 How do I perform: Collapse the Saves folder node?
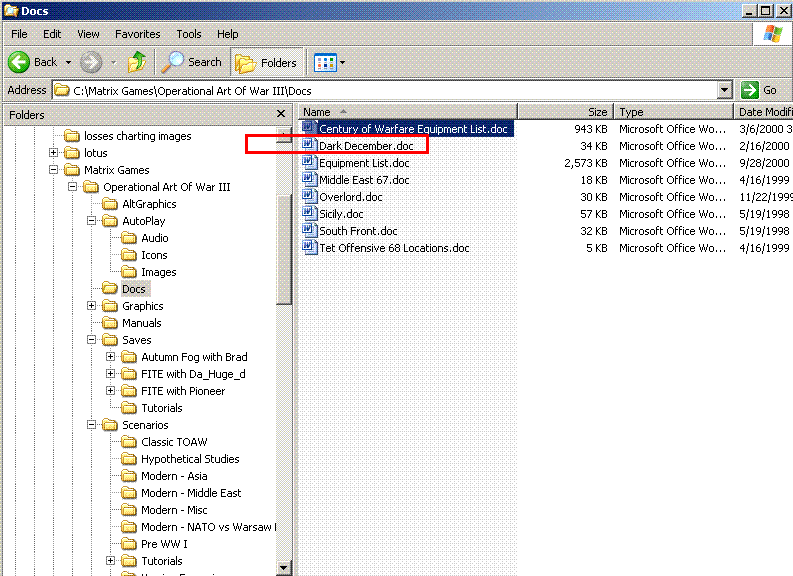pyautogui.click(x=92, y=339)
